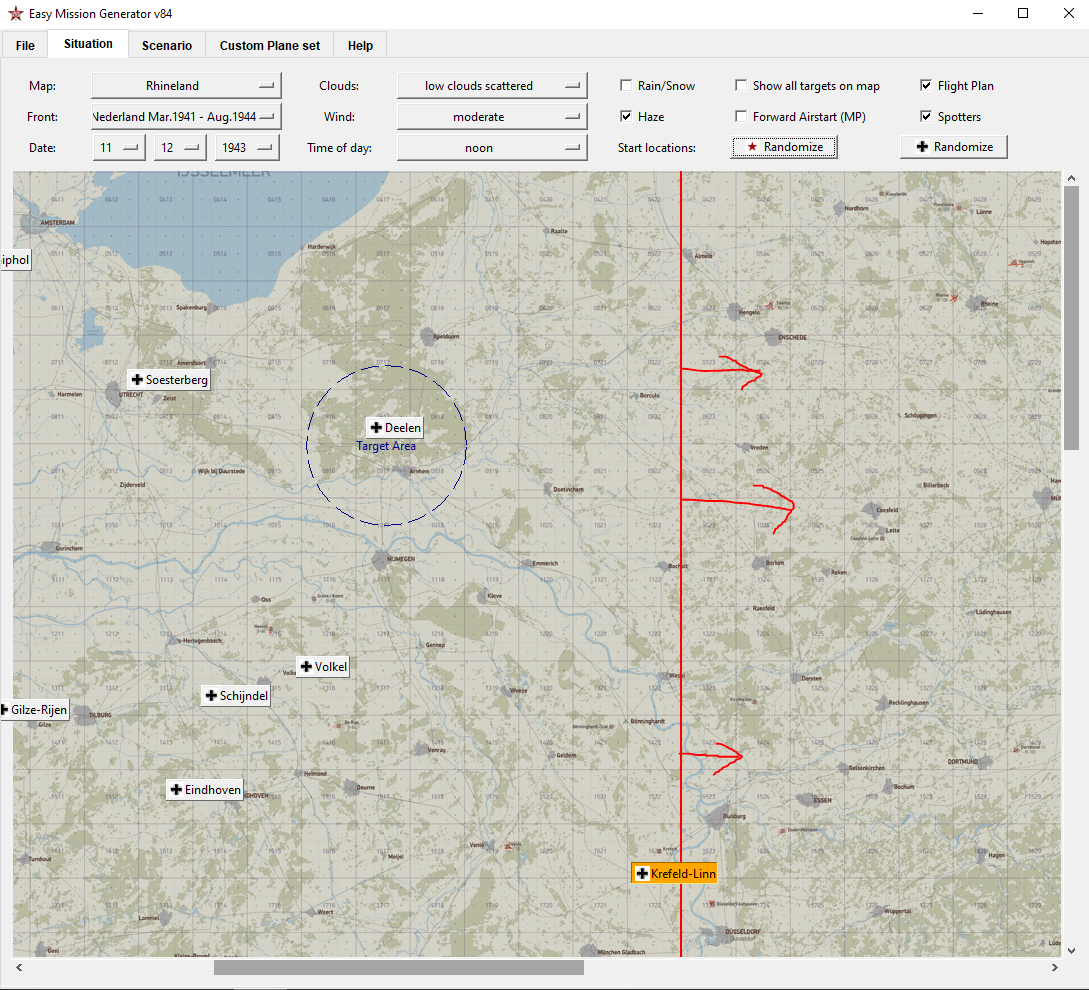
Task: Click the red star Randomize button
Action: point(784,147)
